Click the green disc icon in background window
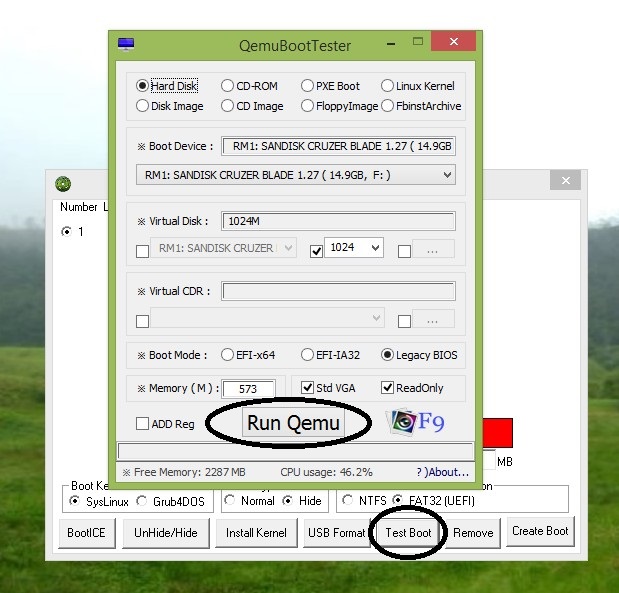Screen dimensions: 619x593 (63, 184)
